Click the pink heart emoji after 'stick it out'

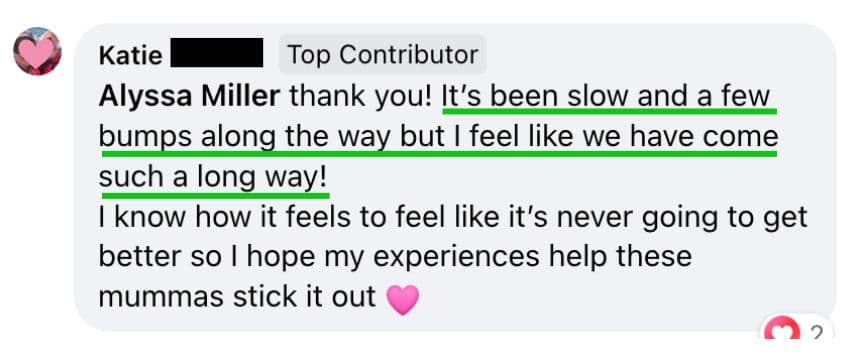pyautogui.click(x=402, y=300)
